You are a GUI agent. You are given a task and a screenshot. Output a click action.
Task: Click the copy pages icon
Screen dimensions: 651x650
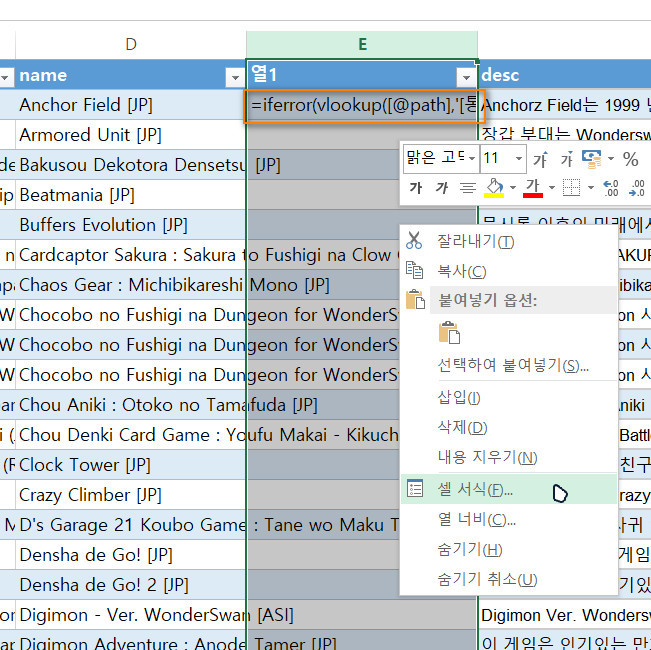point(414,270)
